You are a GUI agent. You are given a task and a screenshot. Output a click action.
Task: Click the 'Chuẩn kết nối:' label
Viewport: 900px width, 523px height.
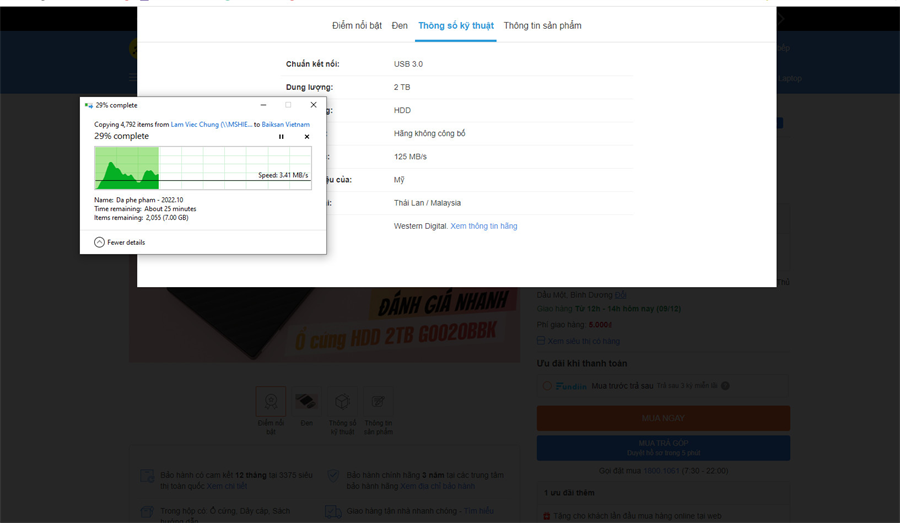[313, 64]
